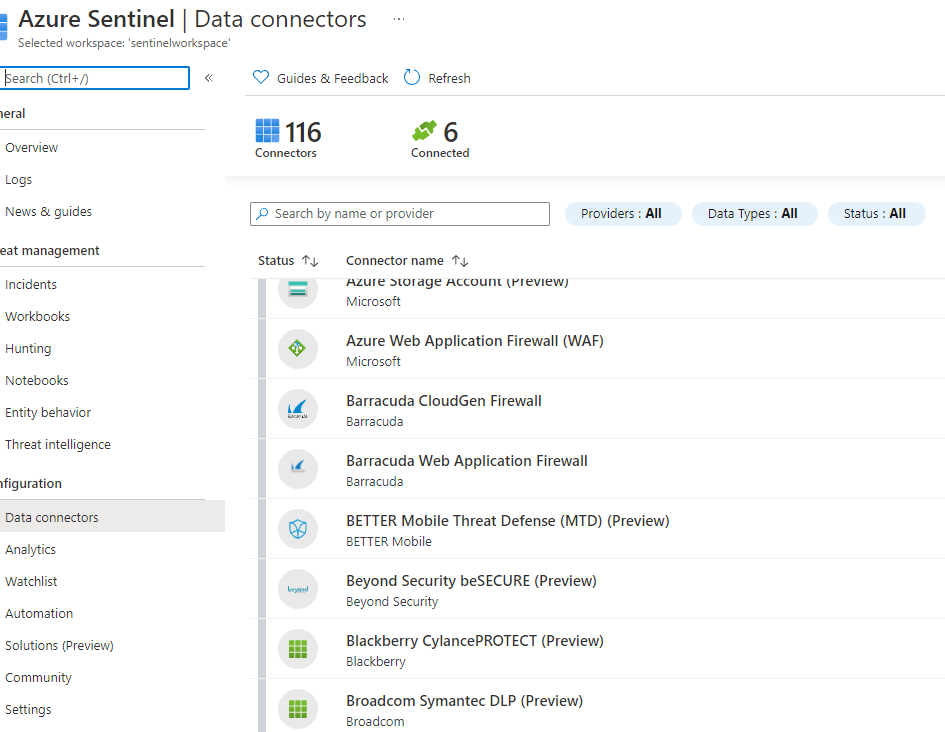Open the Providers filter dropdown
945x732 pixels.
pos(622,213)
